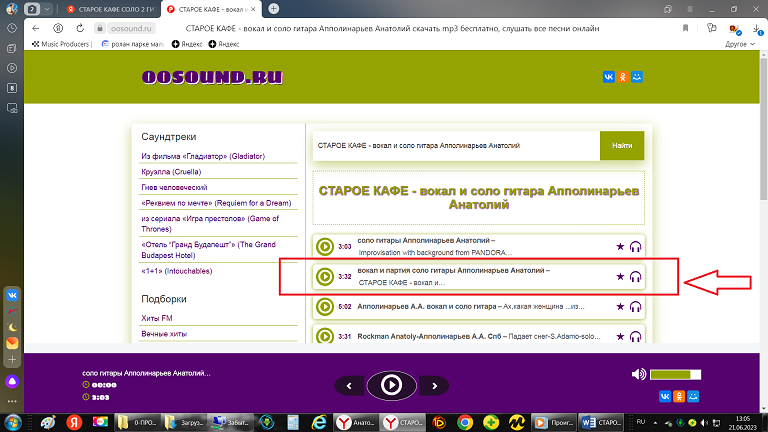Screen dimensions: 768x432
Task: Click headphones icon on 3:03 track
Action: coord(635,246)
